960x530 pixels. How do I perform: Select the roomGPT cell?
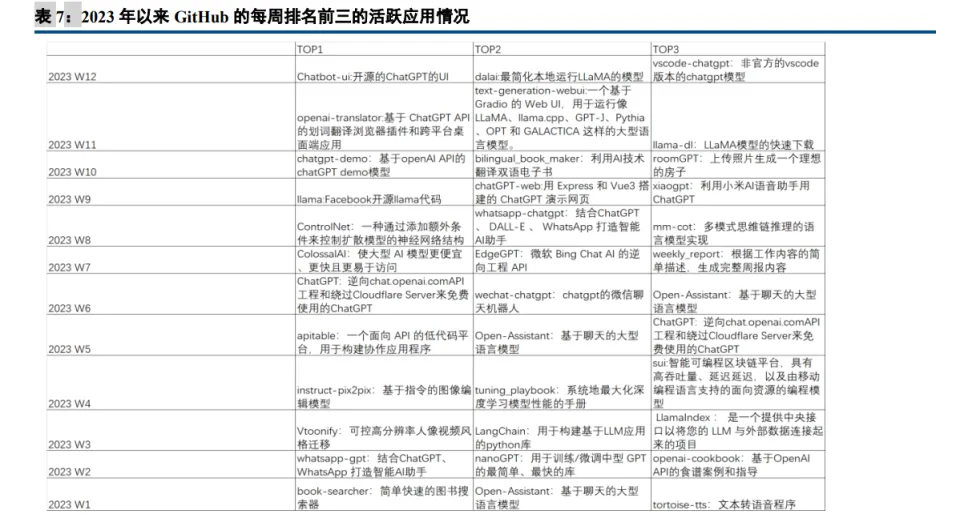(x=735, y=164)
